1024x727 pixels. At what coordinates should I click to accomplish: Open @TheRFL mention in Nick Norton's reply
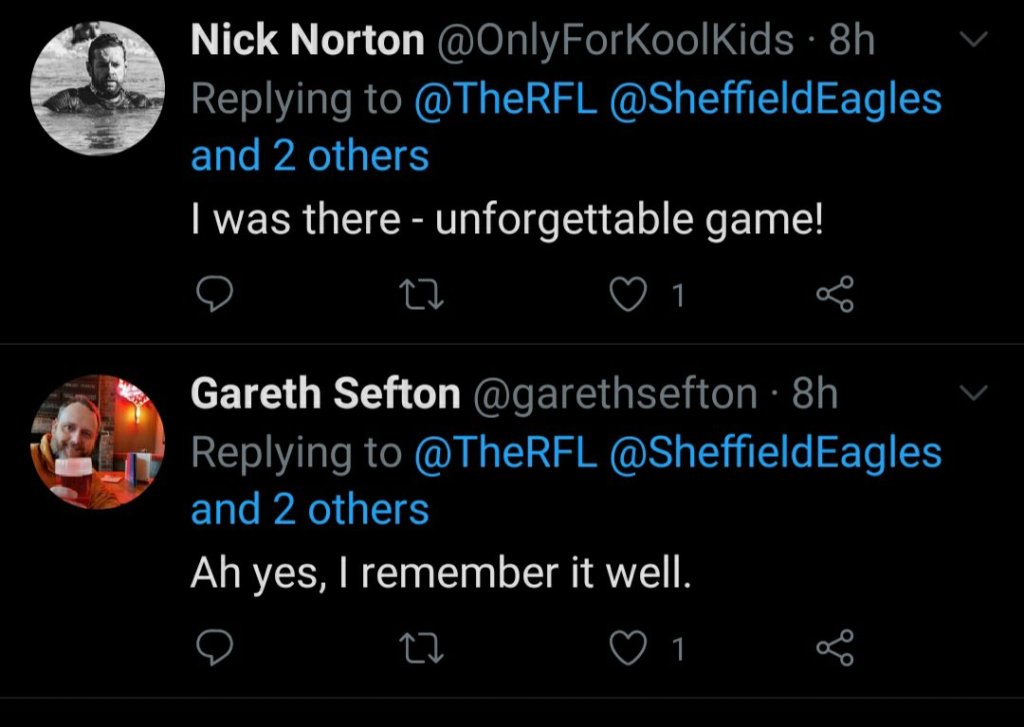tap(505, 99)
